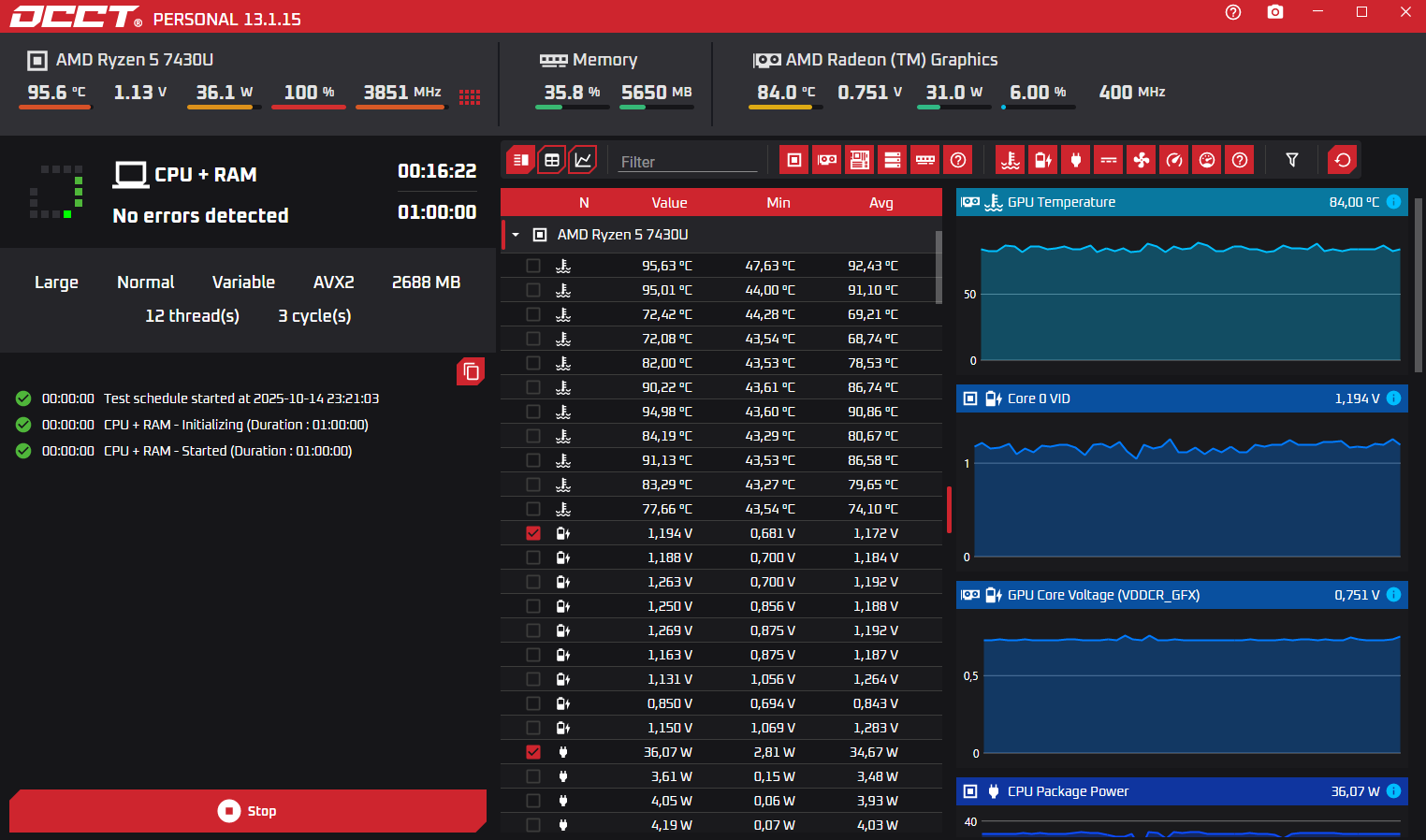Screen dimensions: 1426x840
Task: Click the graphs panel vertical scrollbar
Action: coord(1419,285)
